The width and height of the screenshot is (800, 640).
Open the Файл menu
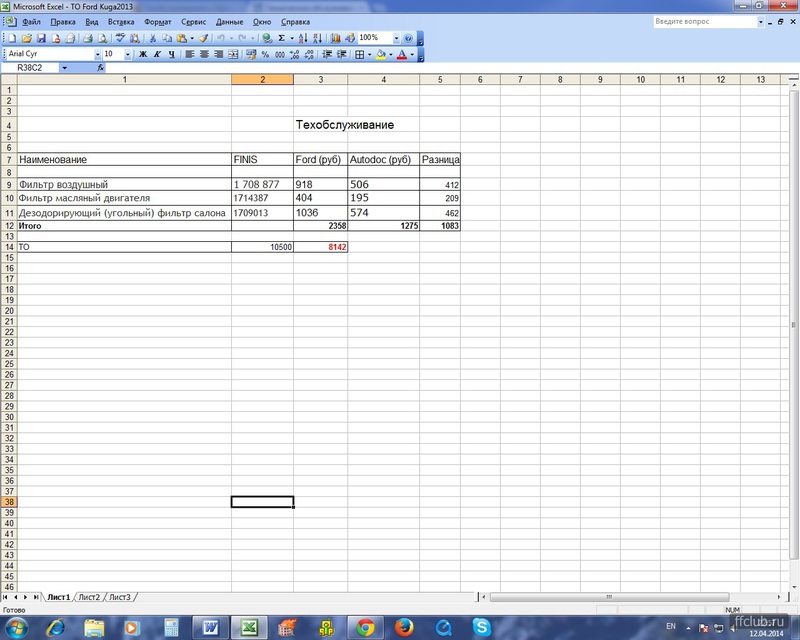[x=31, y=22]
